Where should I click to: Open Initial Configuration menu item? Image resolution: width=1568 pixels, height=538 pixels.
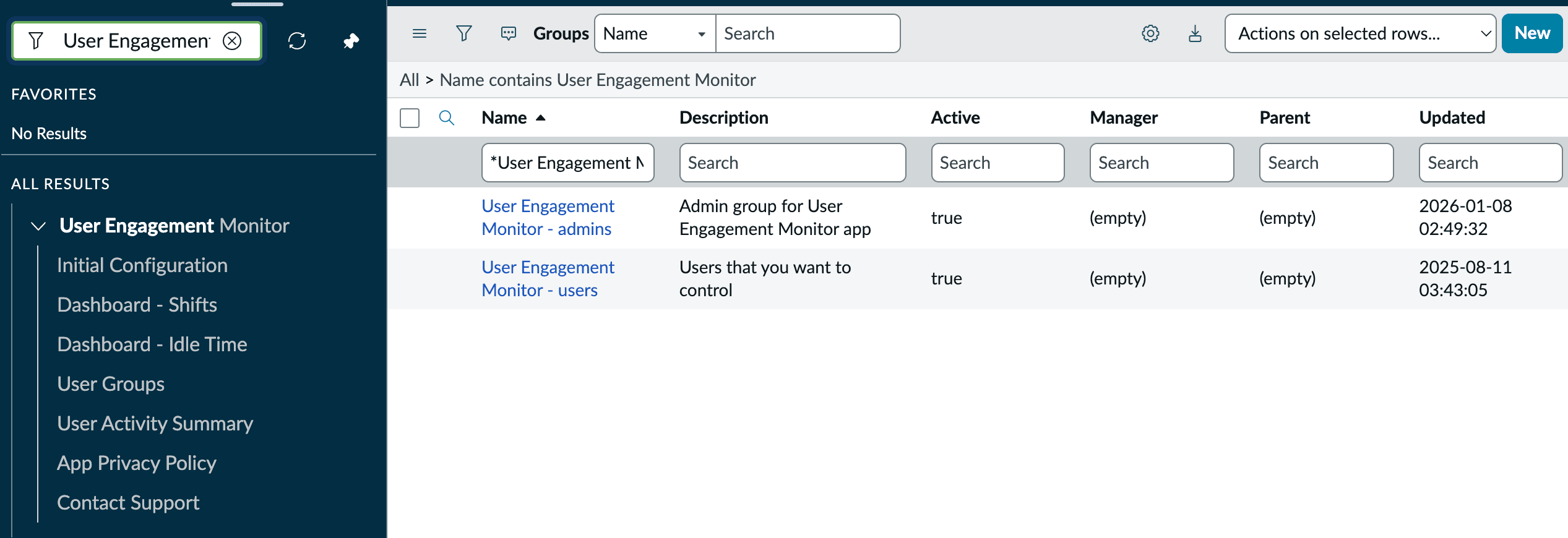[142, 265]
